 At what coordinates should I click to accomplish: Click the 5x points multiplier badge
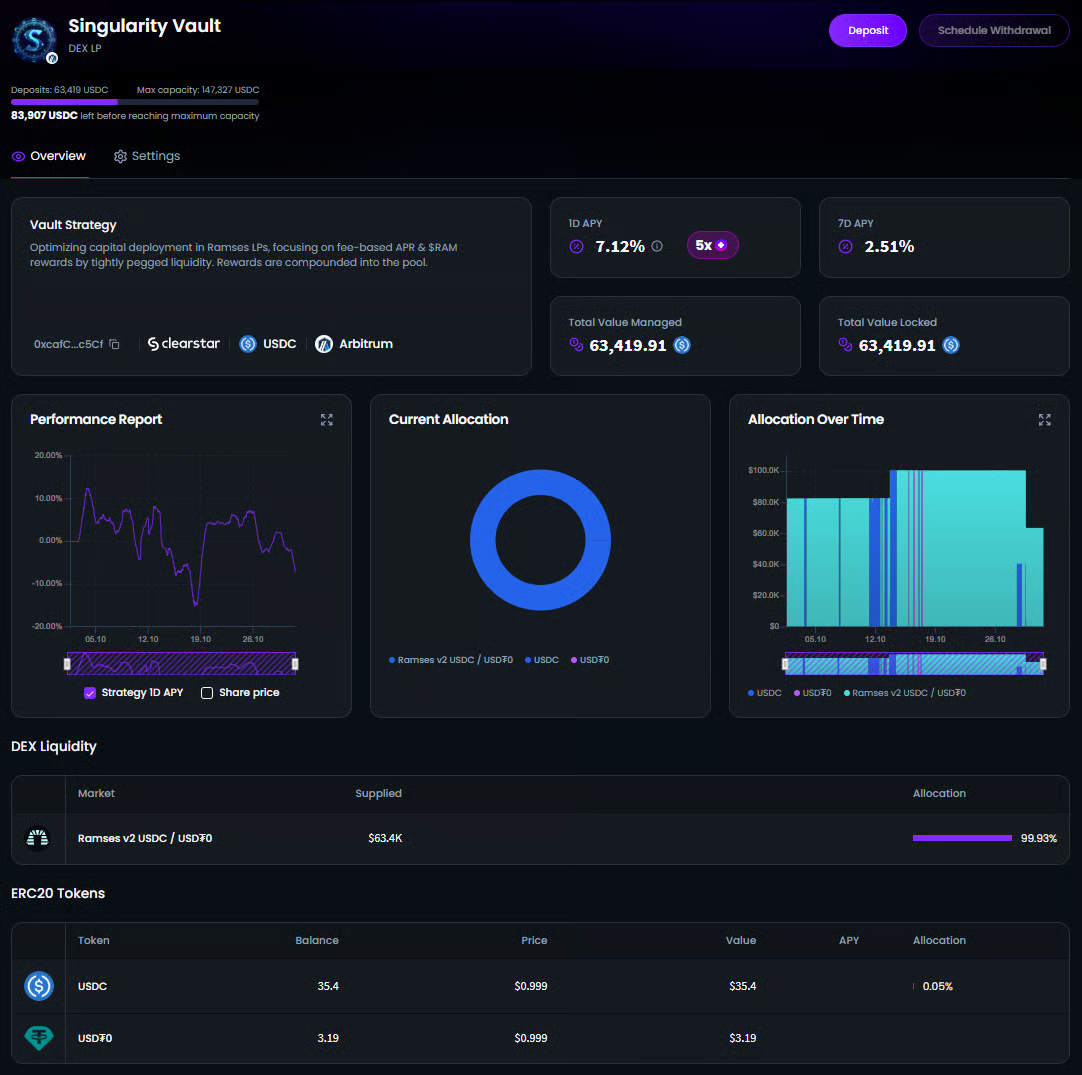pyautogui.click(x=712, y=246)
